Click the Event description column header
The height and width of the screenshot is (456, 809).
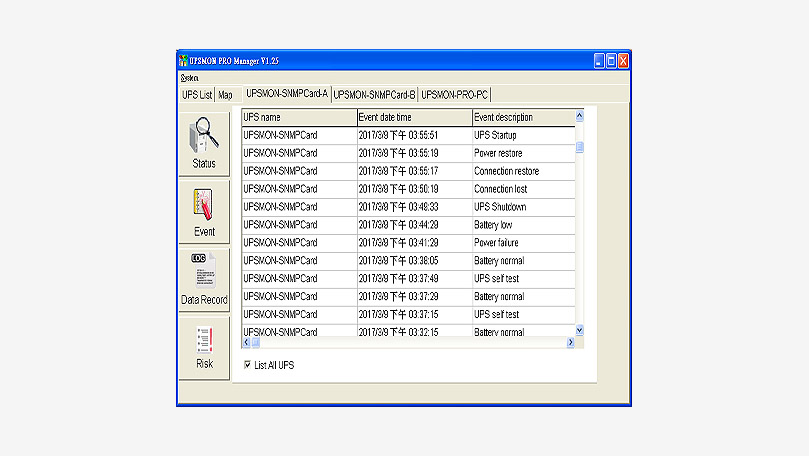(x=521, y=117)
